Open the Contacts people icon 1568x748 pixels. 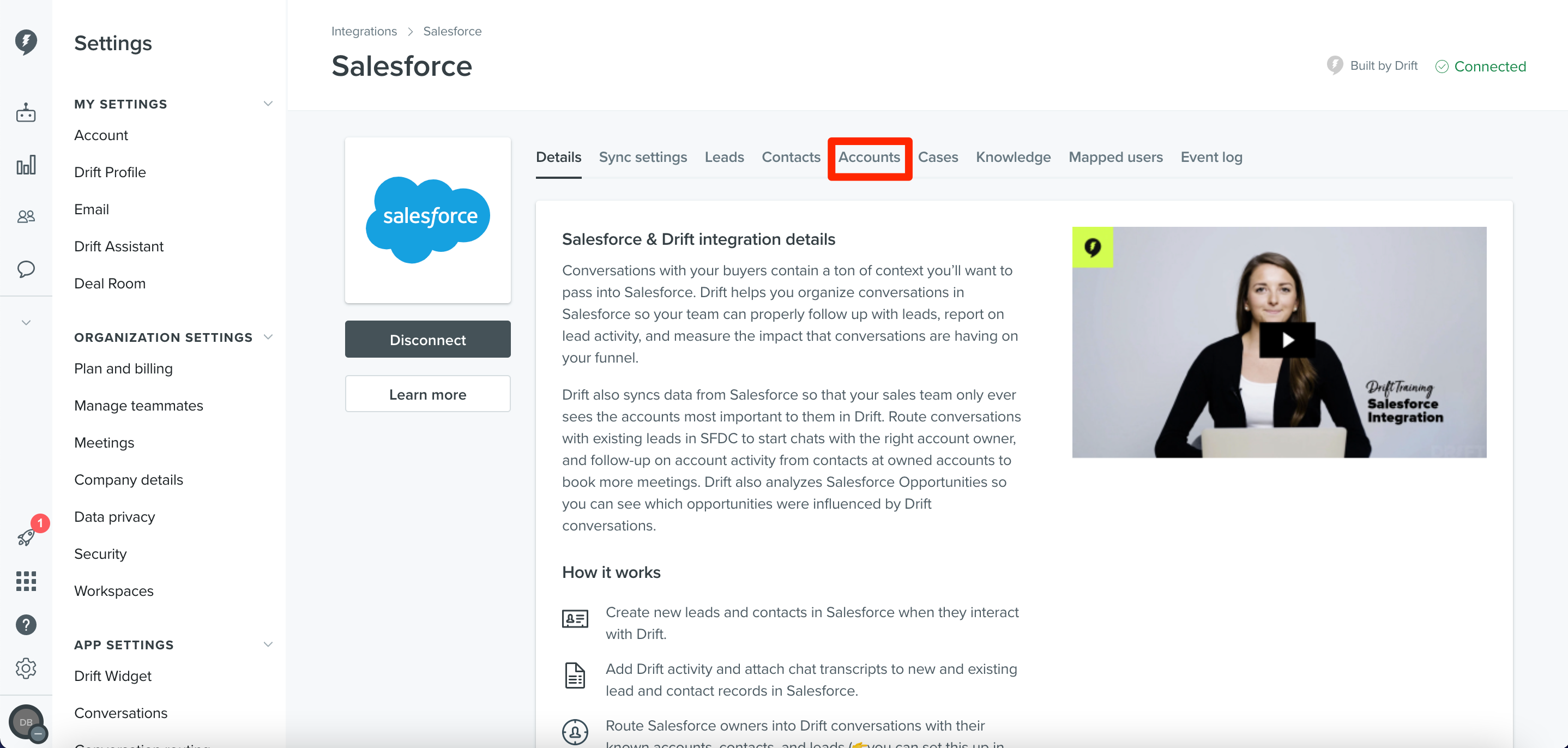pos(26,216)
